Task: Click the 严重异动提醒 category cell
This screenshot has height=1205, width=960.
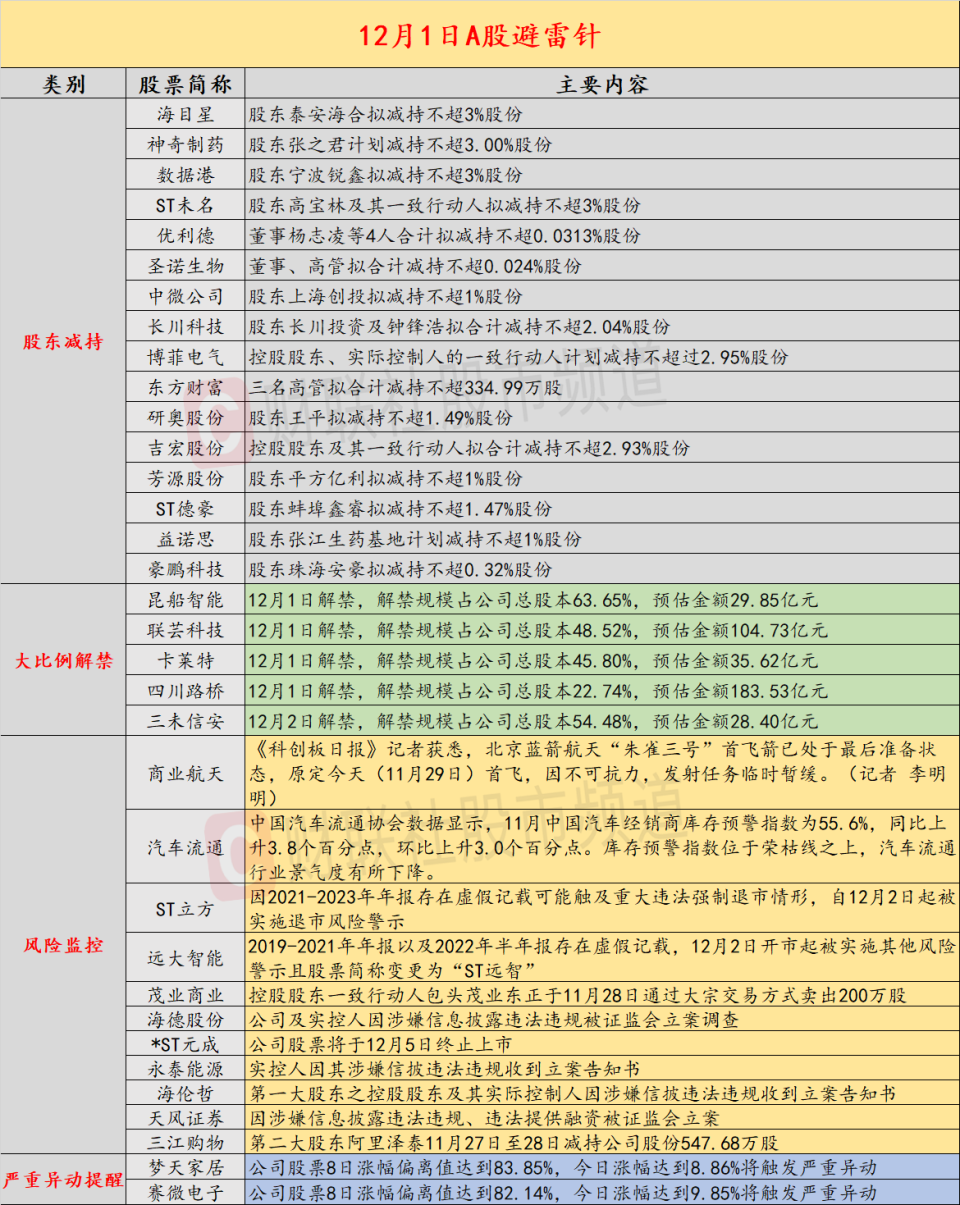Action: [x=63, y=1178]
